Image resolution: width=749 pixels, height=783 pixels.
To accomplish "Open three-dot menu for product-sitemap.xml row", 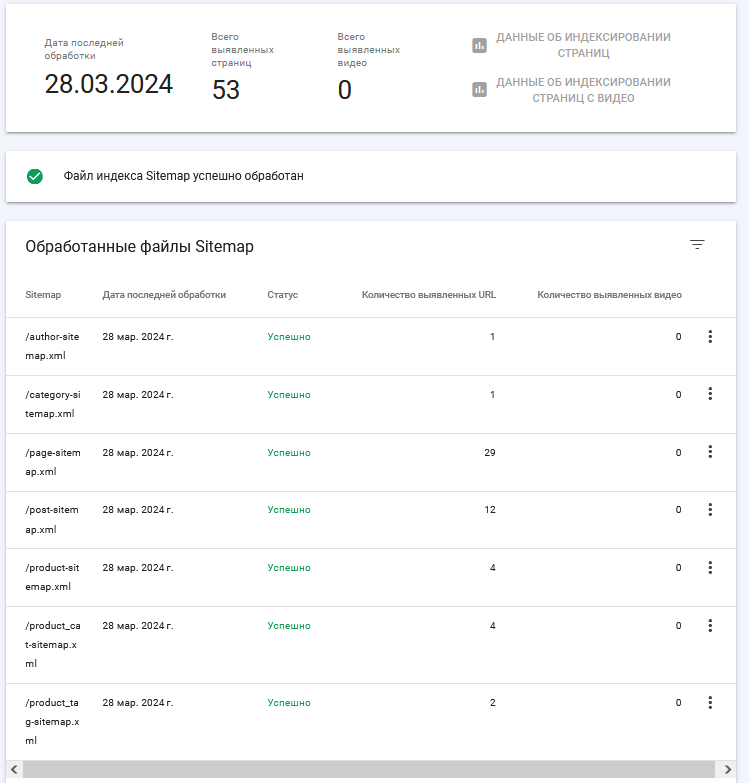I will click(710, 567).
